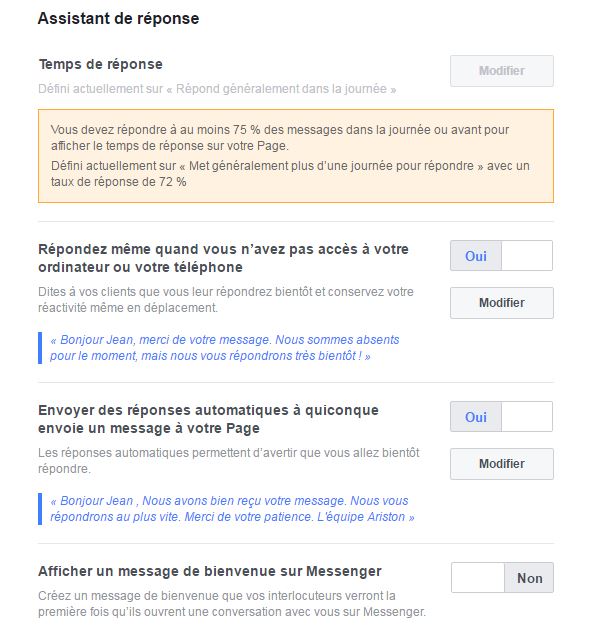Select the 'Envoyer des réponses automatiques' heading
The height and width of the screenshot is (638, 596).
pos(208,419)
